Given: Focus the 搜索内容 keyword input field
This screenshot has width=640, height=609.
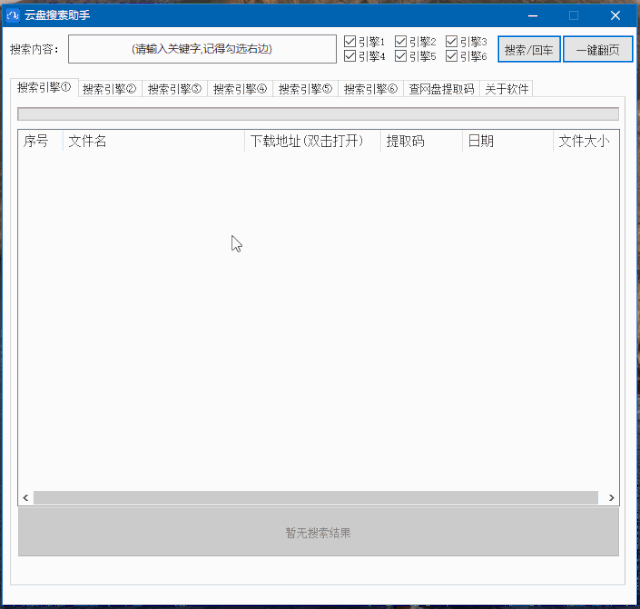Looking at the screenshot, I should [x=202, y=49].
